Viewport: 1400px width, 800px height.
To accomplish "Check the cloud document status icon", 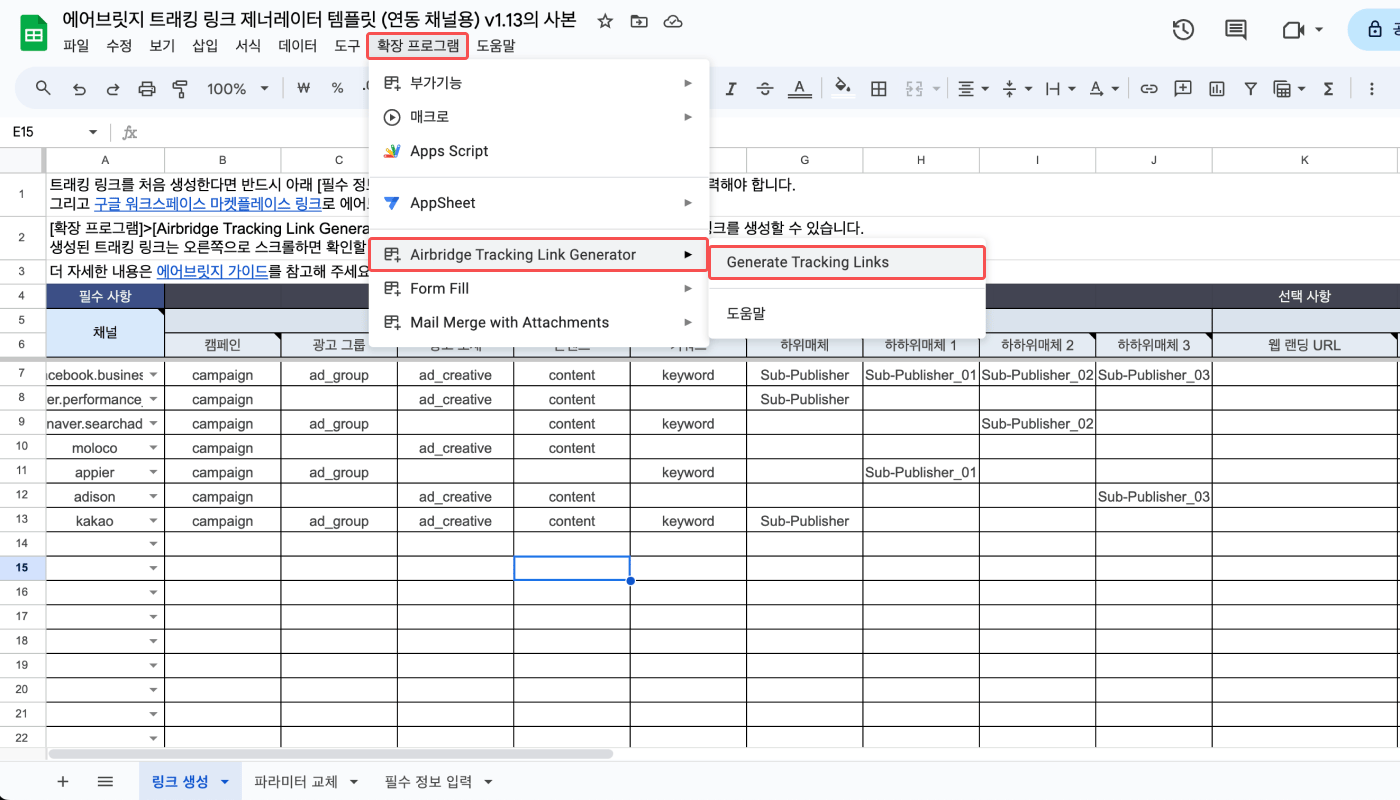I will [673, 21].
